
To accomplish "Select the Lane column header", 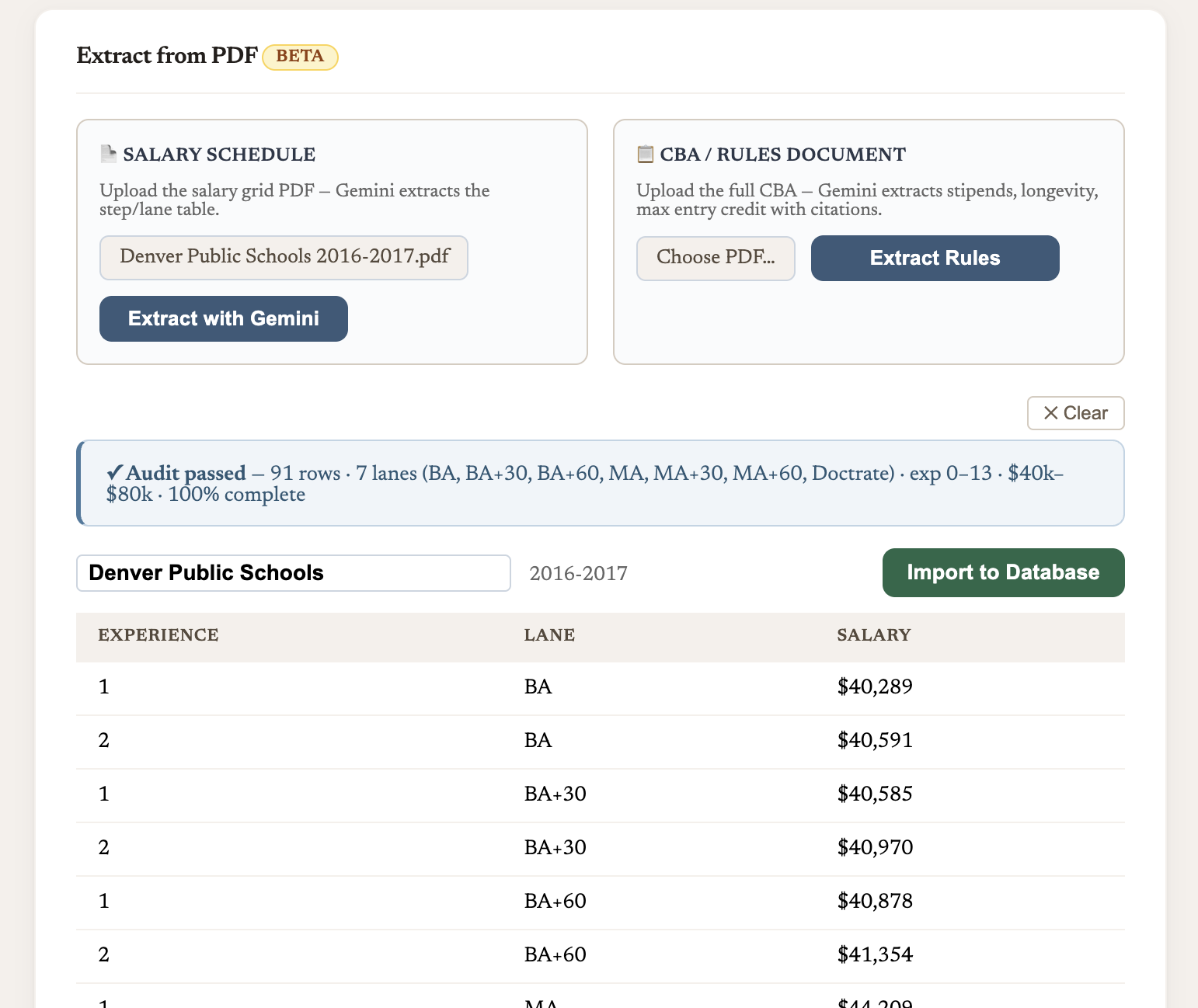I will pos(549,635).
